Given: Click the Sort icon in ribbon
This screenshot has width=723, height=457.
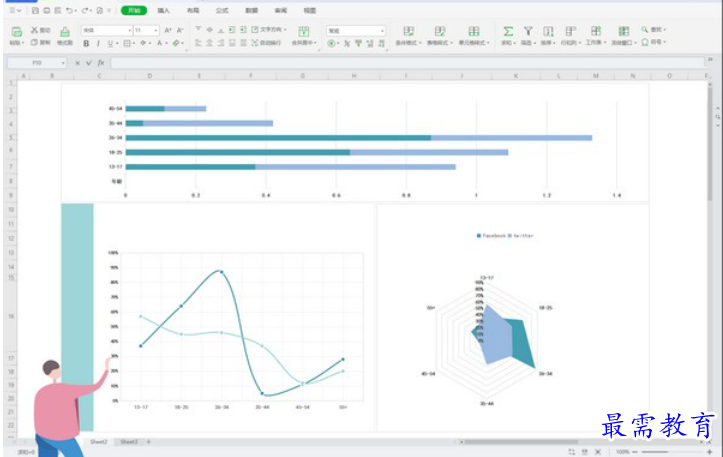Looking at the screenshot, I should (x=548, y=31).
